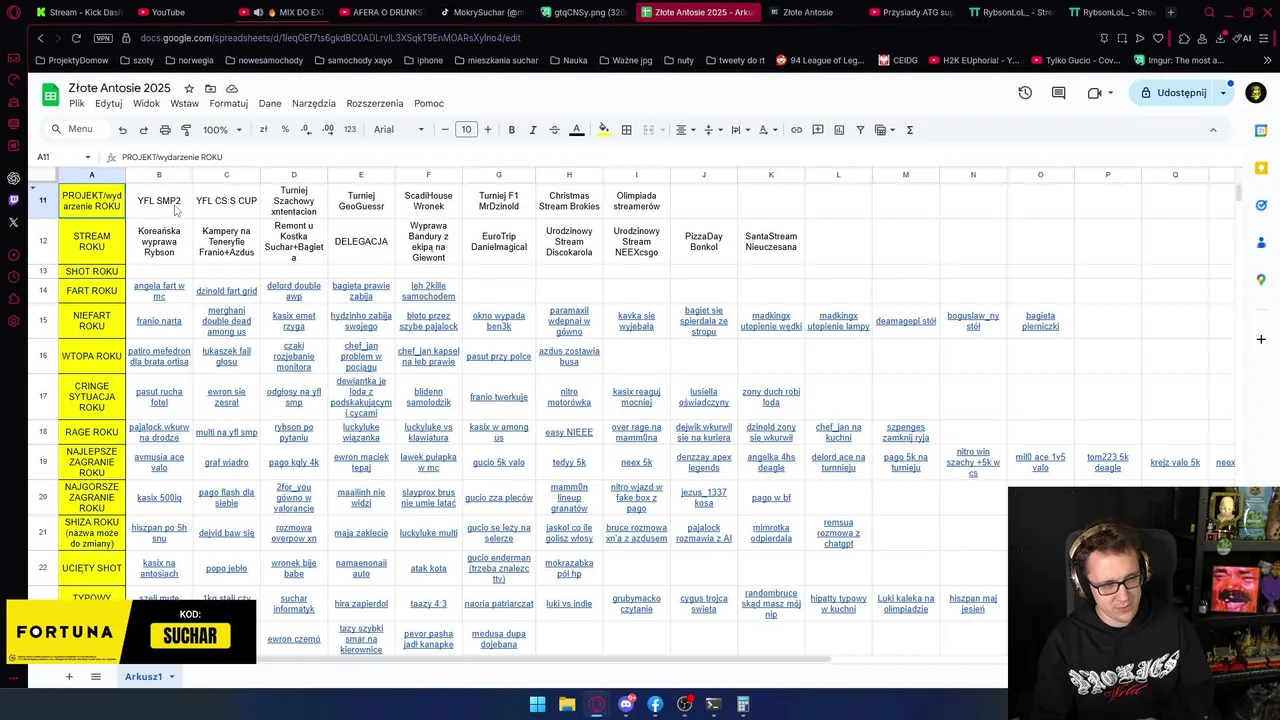Show all sheets list icon
The width and height of the screenshot is (1280, 720).
pyautogui.click(x=96, y=677)
